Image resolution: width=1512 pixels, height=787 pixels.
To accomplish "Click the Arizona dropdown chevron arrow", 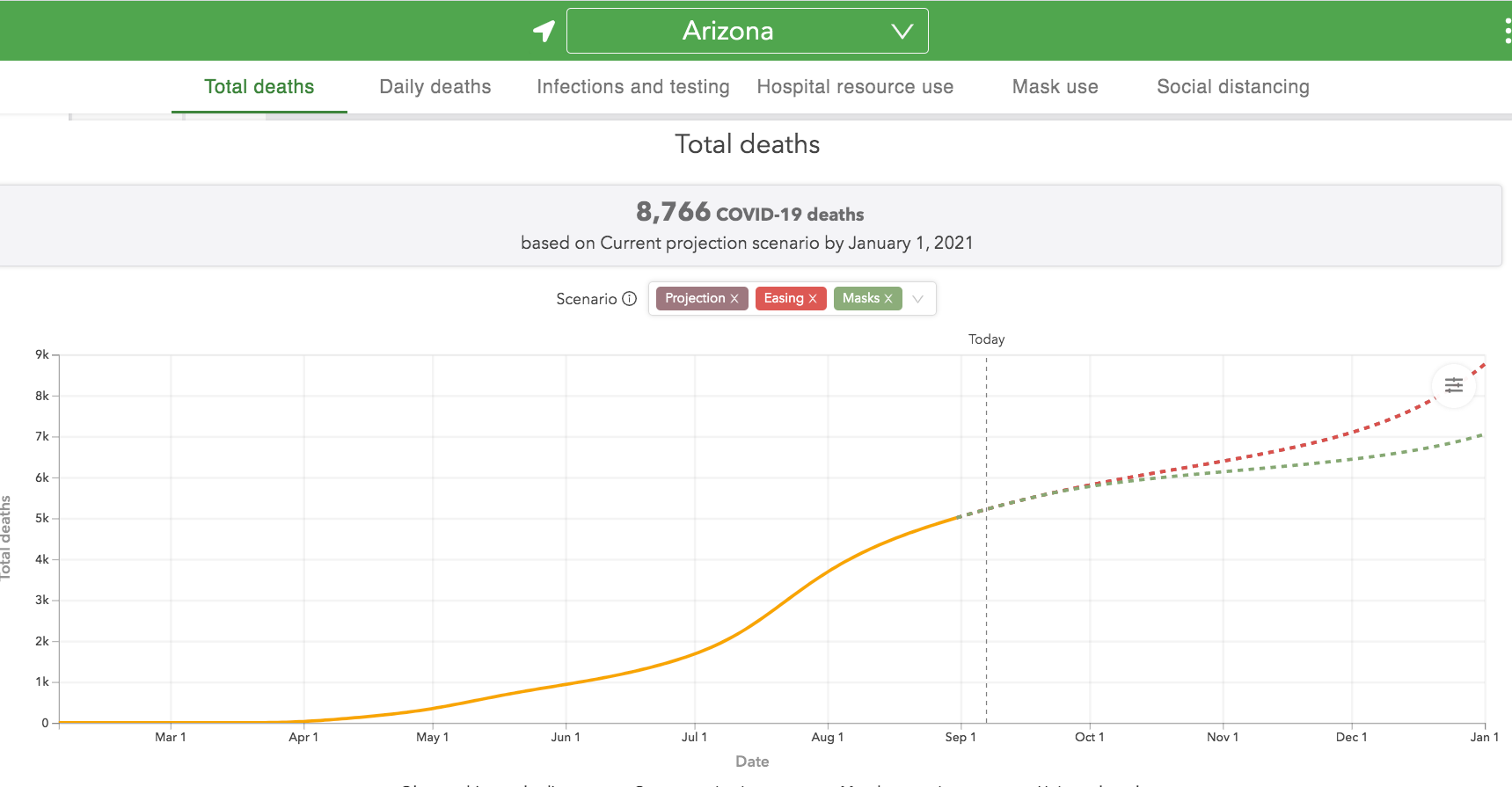I will [902, 32].
